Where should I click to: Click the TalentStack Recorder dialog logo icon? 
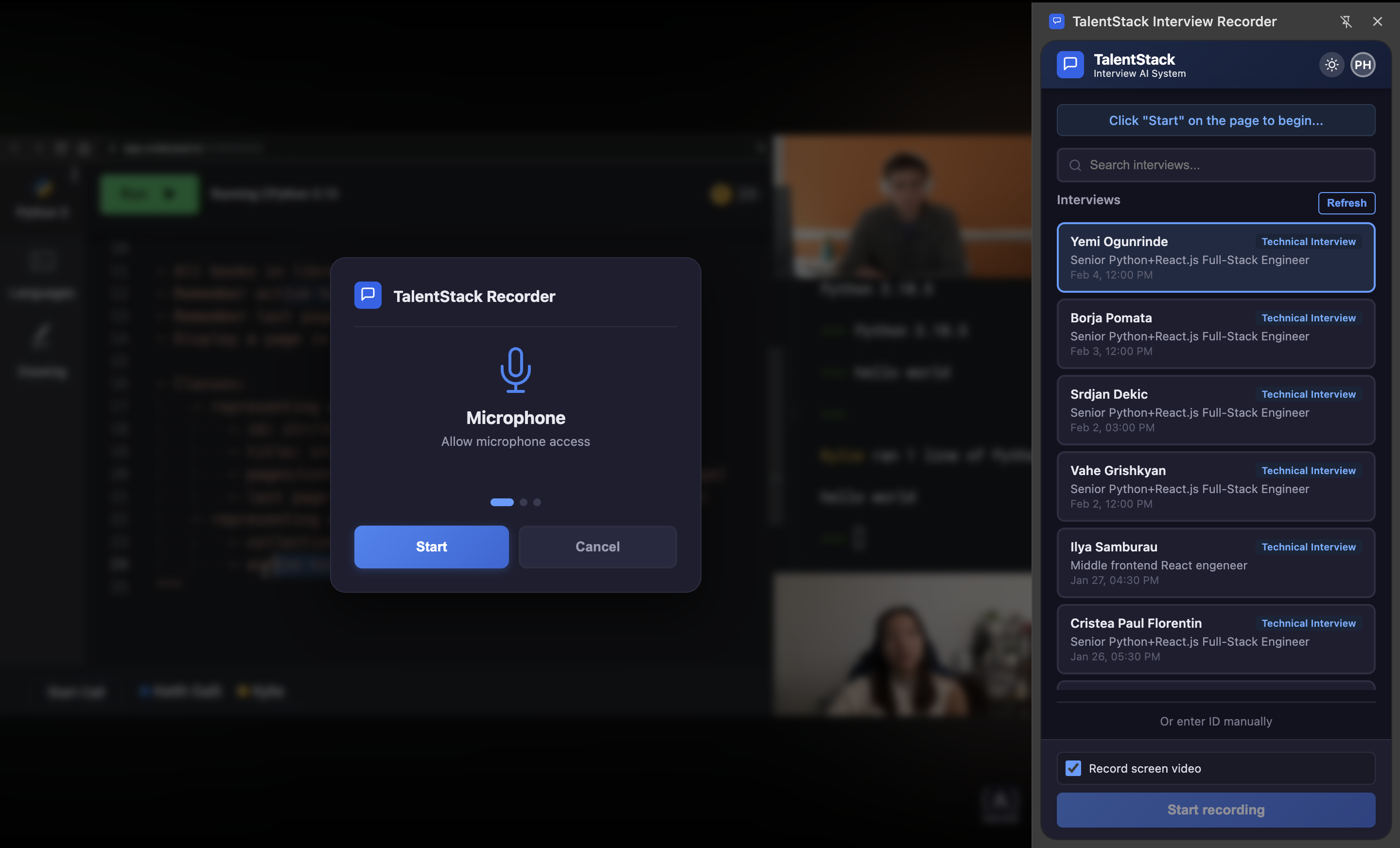[367, 295]
